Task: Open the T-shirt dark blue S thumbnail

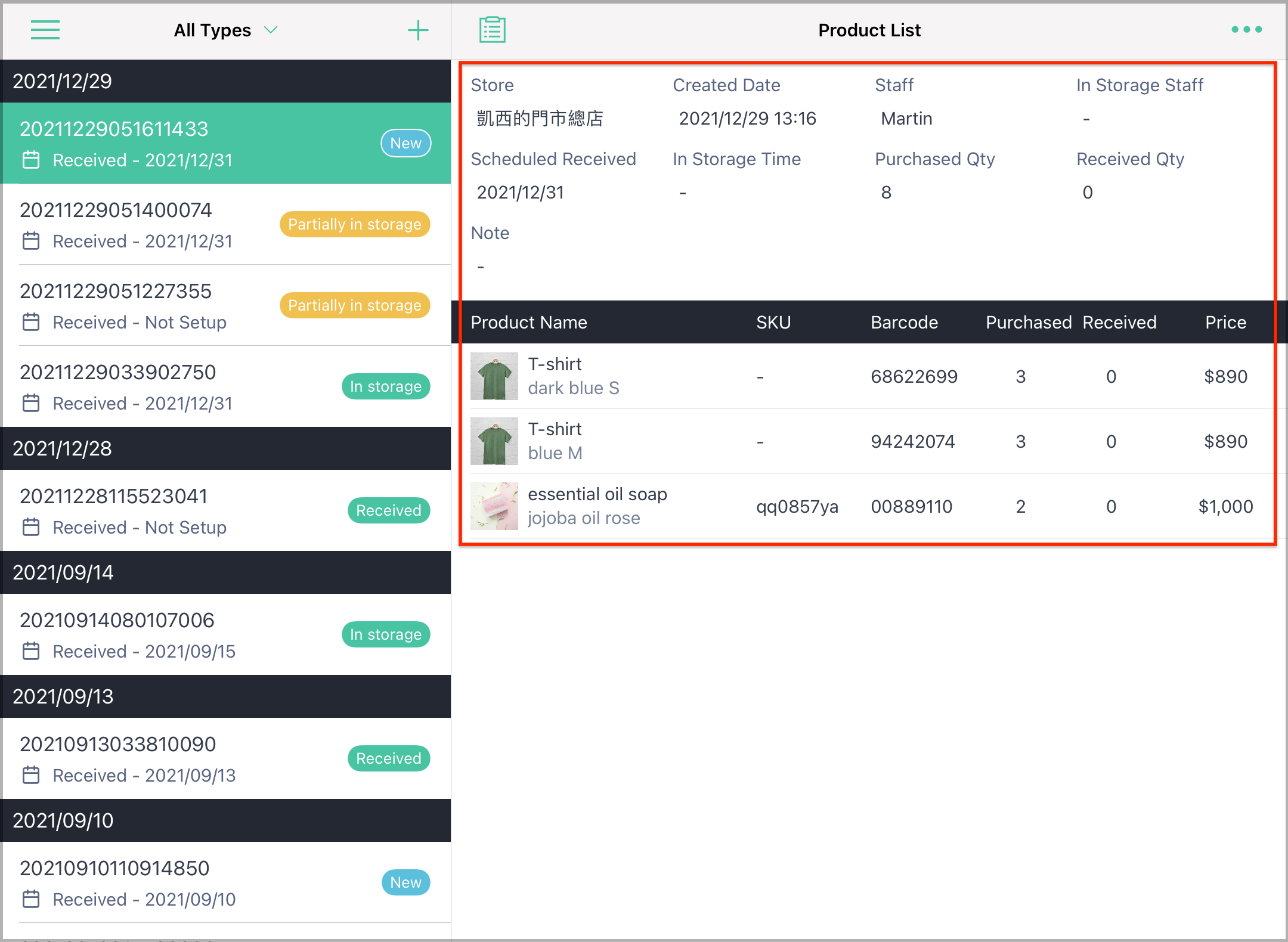Action: coord(494,376)
